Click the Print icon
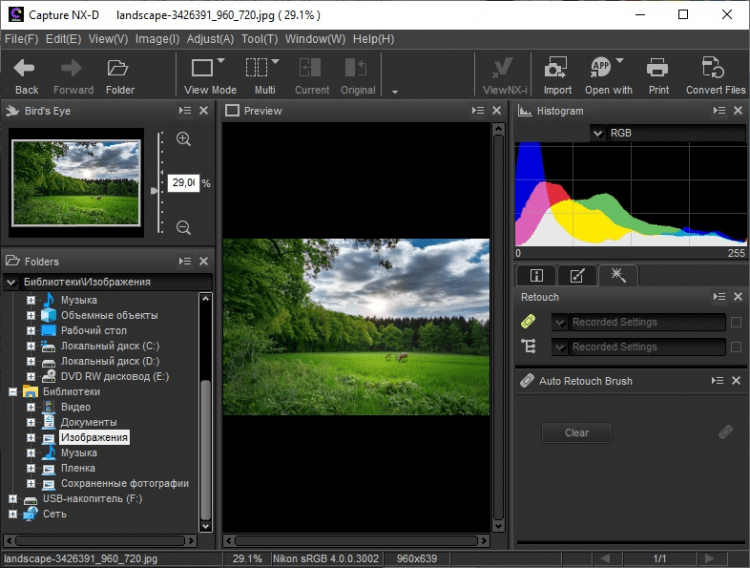 coord(658,69)
